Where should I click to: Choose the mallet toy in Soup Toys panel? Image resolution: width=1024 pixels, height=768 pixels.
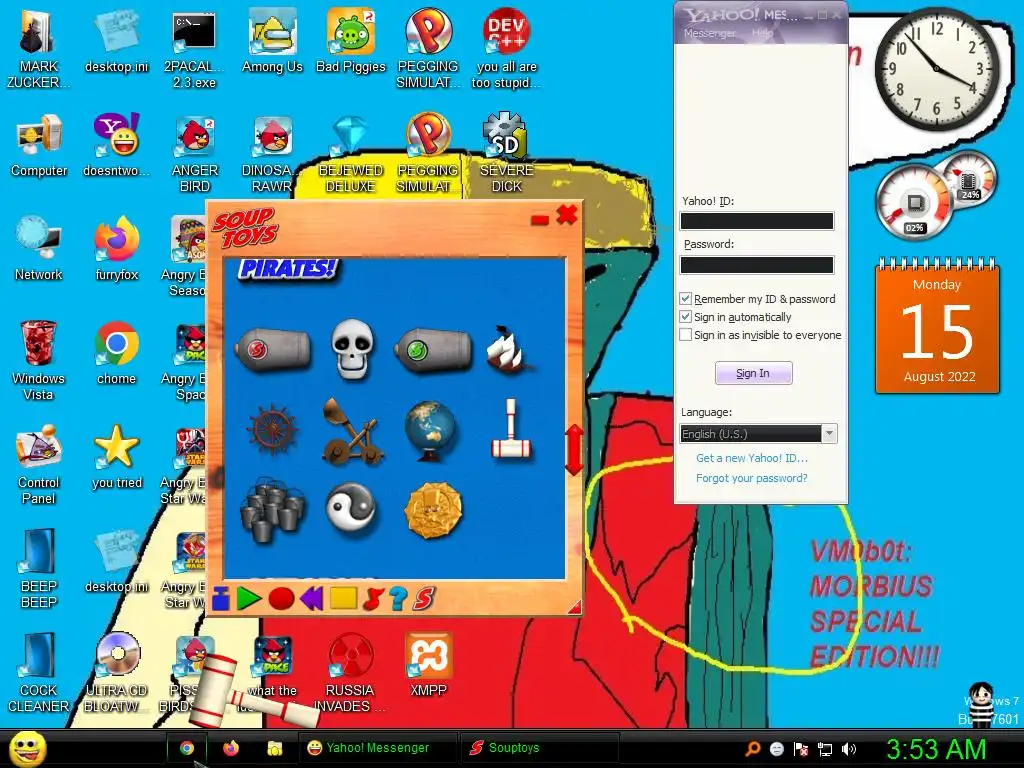(511, 428)
